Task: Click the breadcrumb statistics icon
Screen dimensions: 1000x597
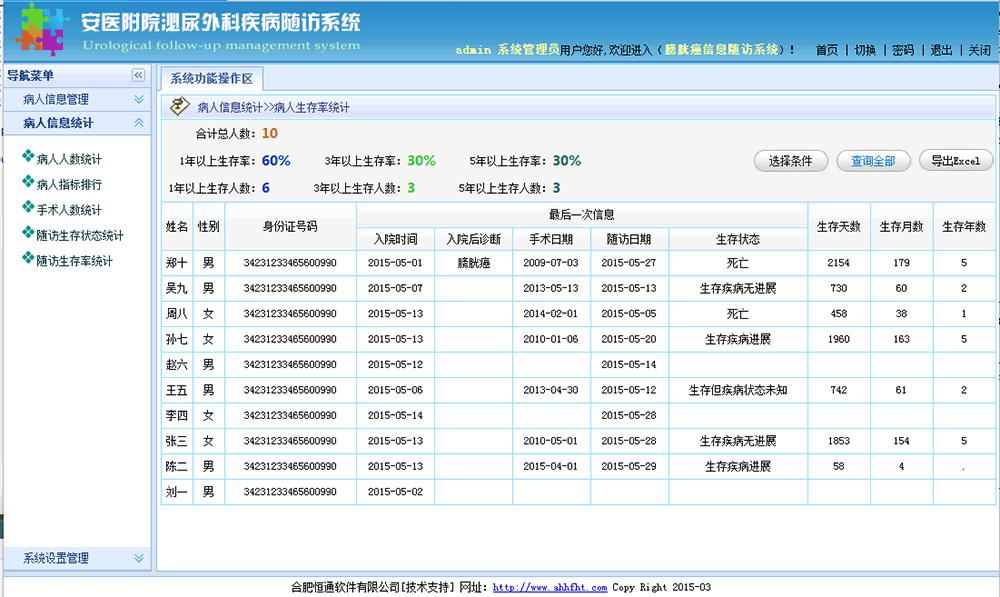Action: (x=179, y=106)
